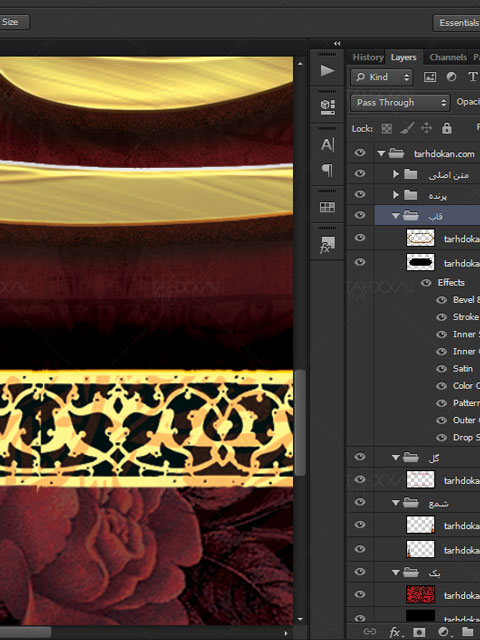Hide the پرنده group
This screenshot has width=480, height=640.
tap(360, 194)
